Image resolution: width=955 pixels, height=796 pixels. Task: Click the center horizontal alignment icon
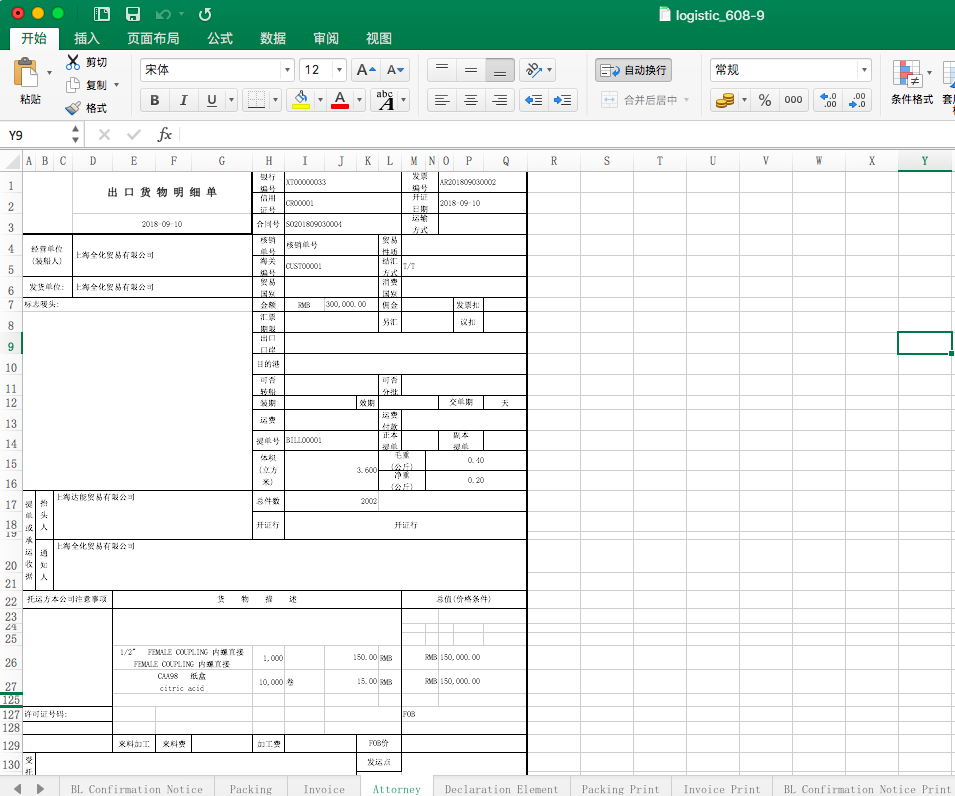[471, 100]
